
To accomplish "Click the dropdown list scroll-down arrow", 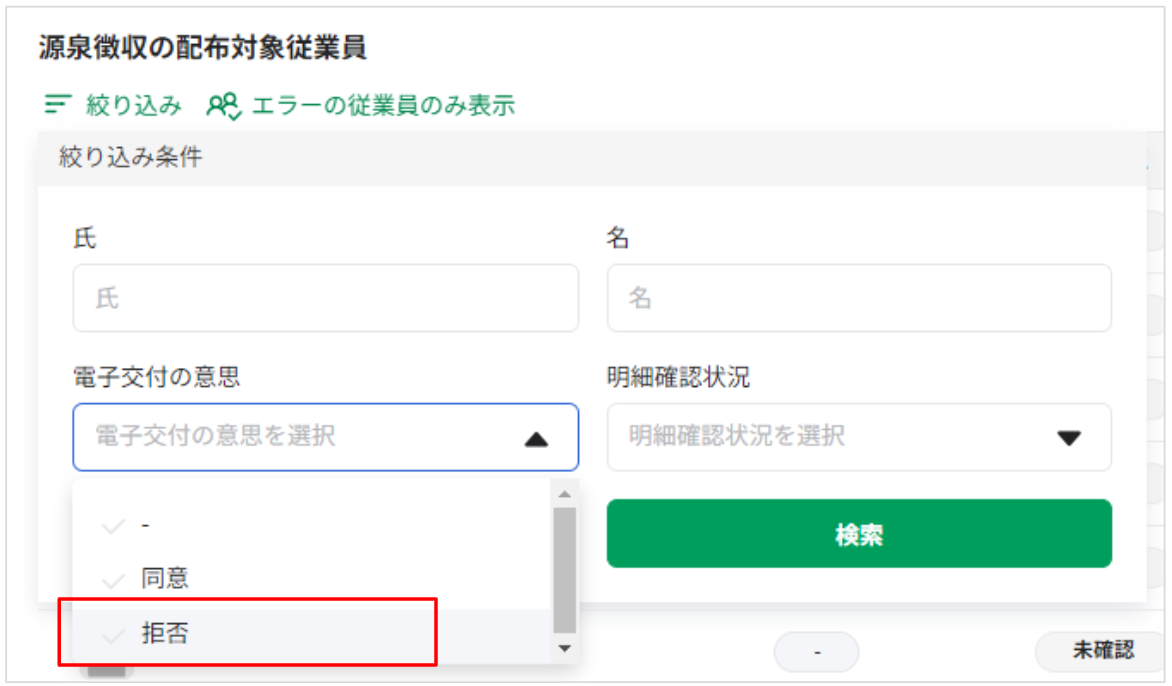I will tap(565, 649).
